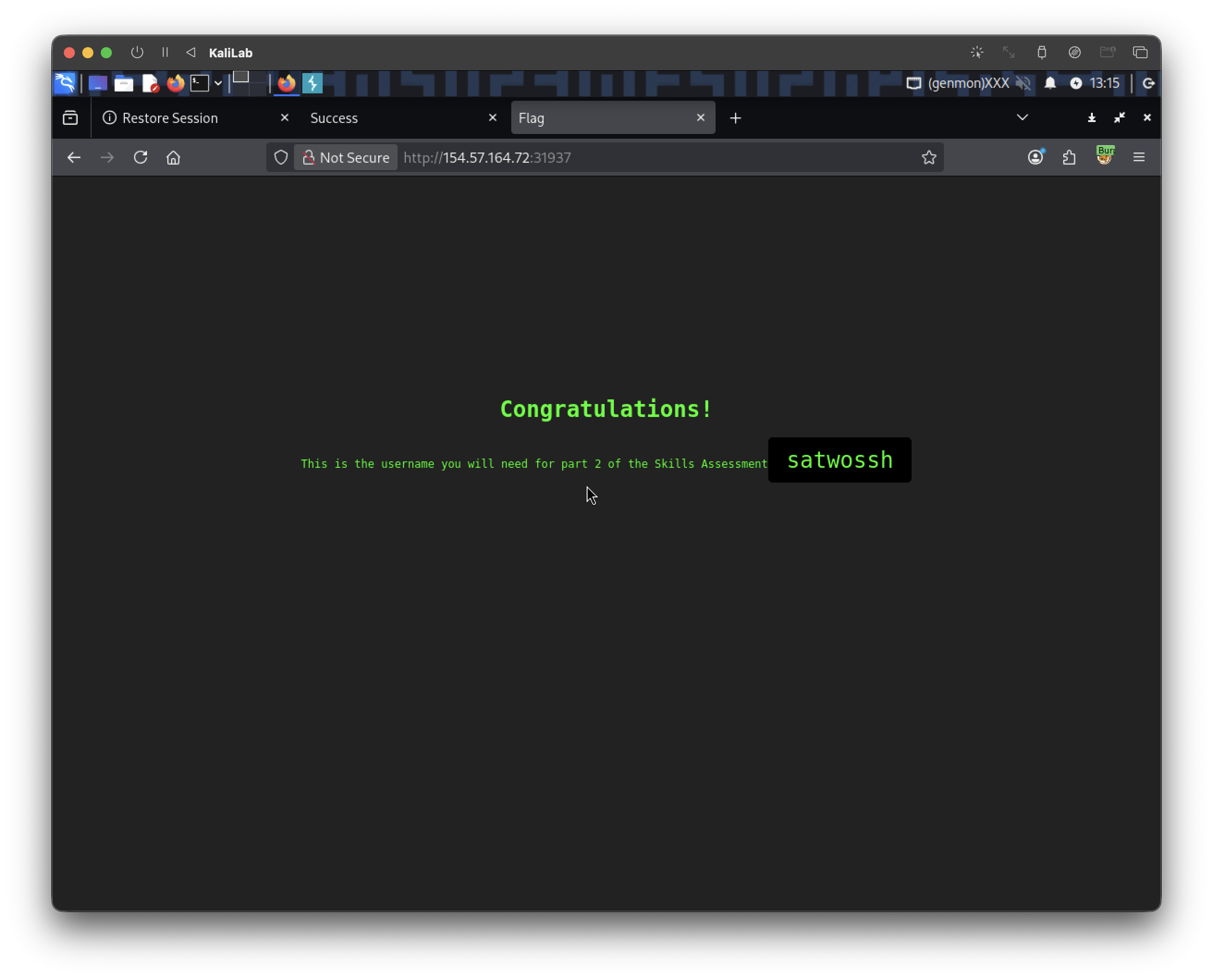
Task: Open Firefox View in tab bar
Action: click(71, 118)
